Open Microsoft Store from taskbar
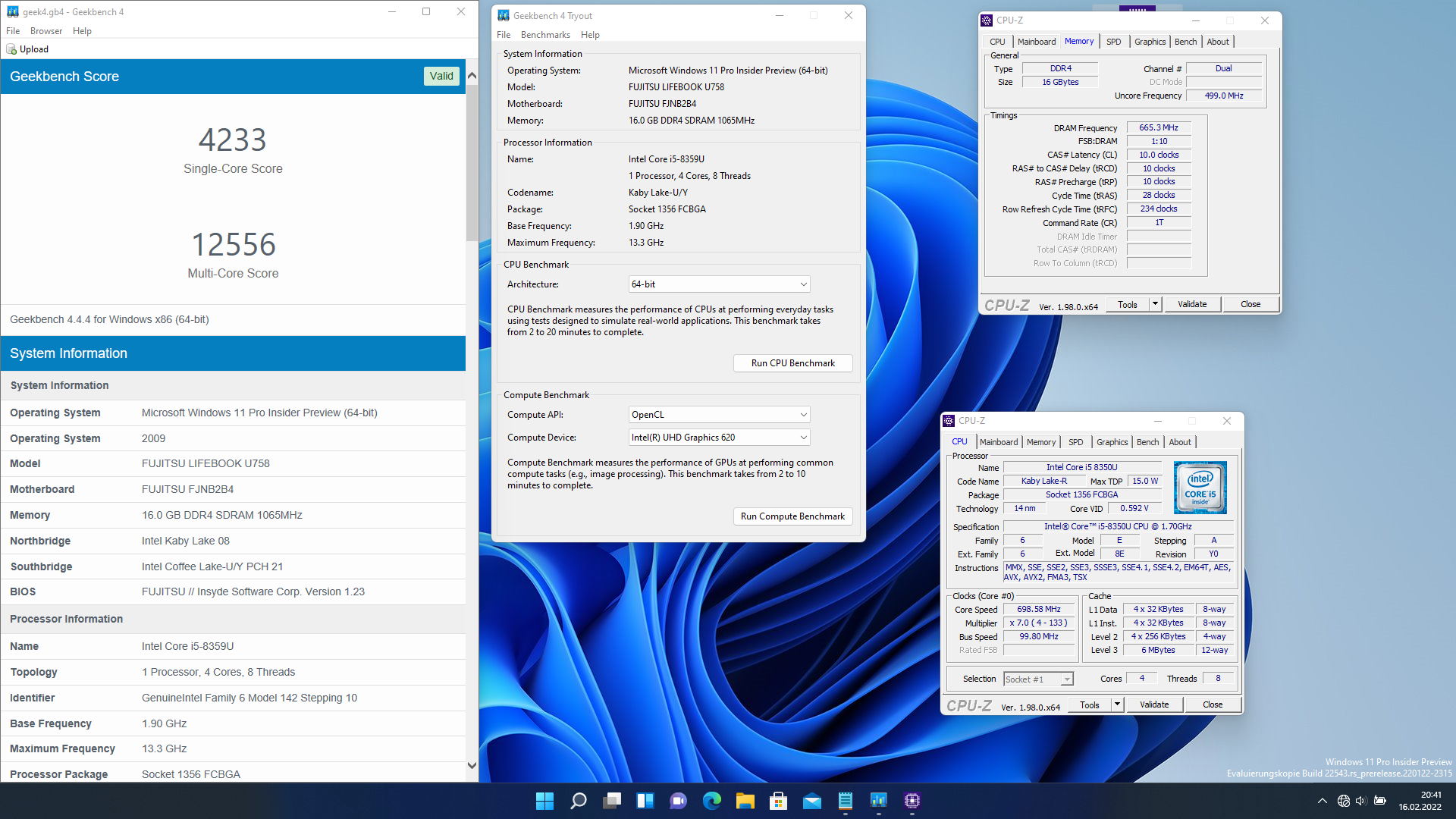 click(x=778, y=801)
